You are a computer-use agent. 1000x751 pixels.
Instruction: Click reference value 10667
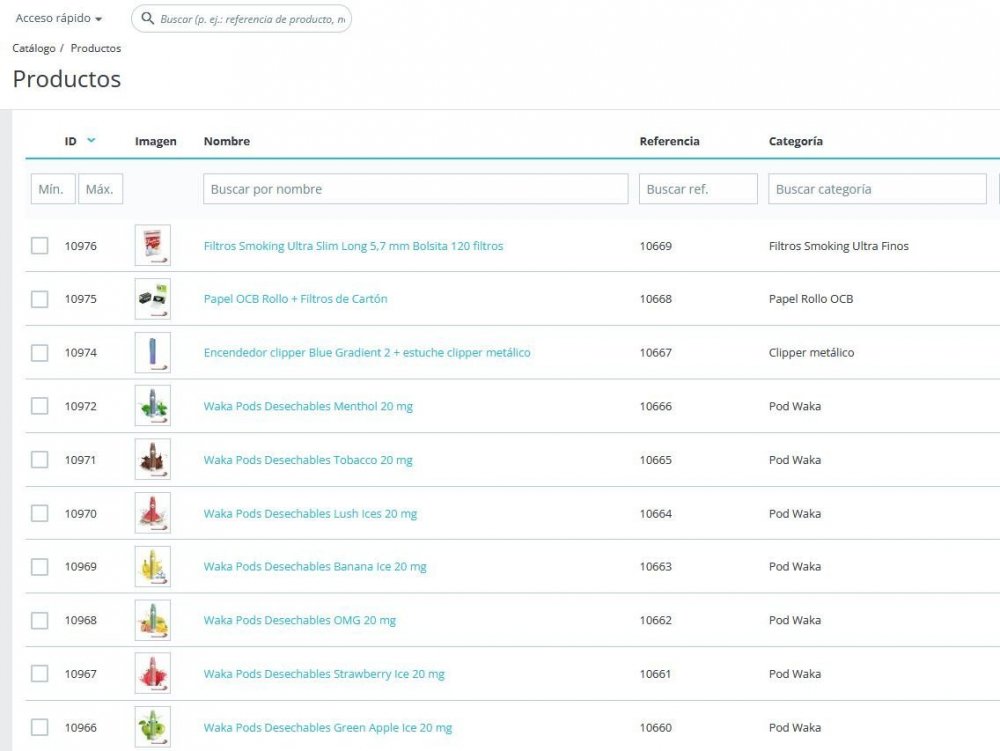pos(656,353)
